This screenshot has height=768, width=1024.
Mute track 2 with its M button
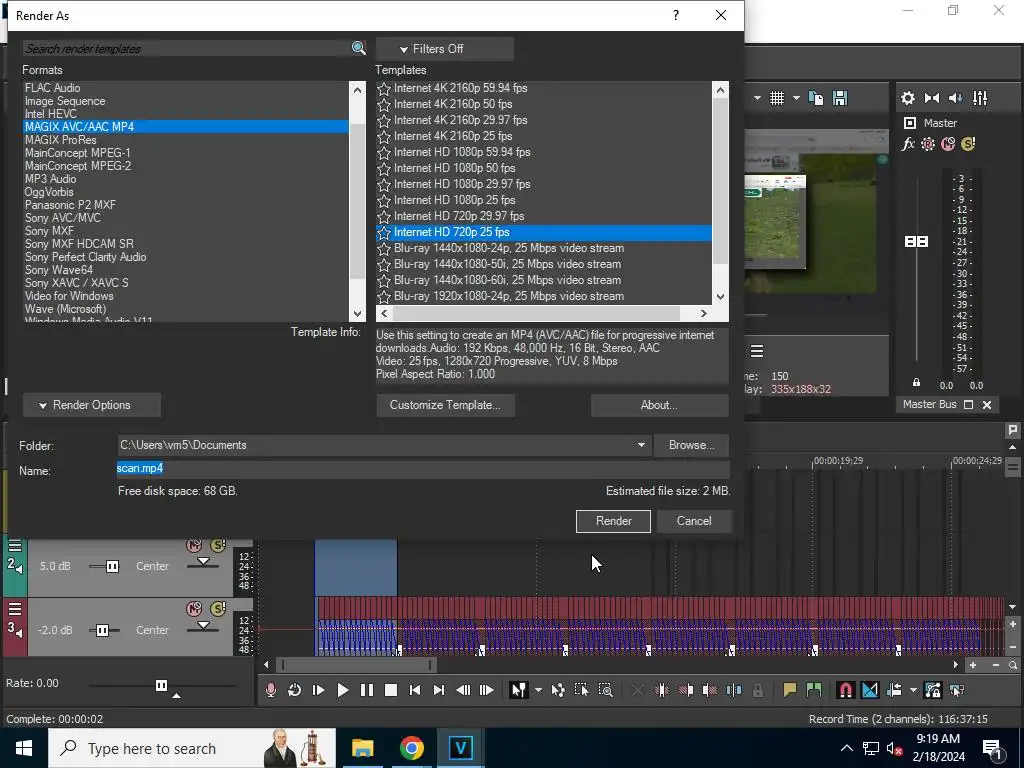click(x=194, y=545)
